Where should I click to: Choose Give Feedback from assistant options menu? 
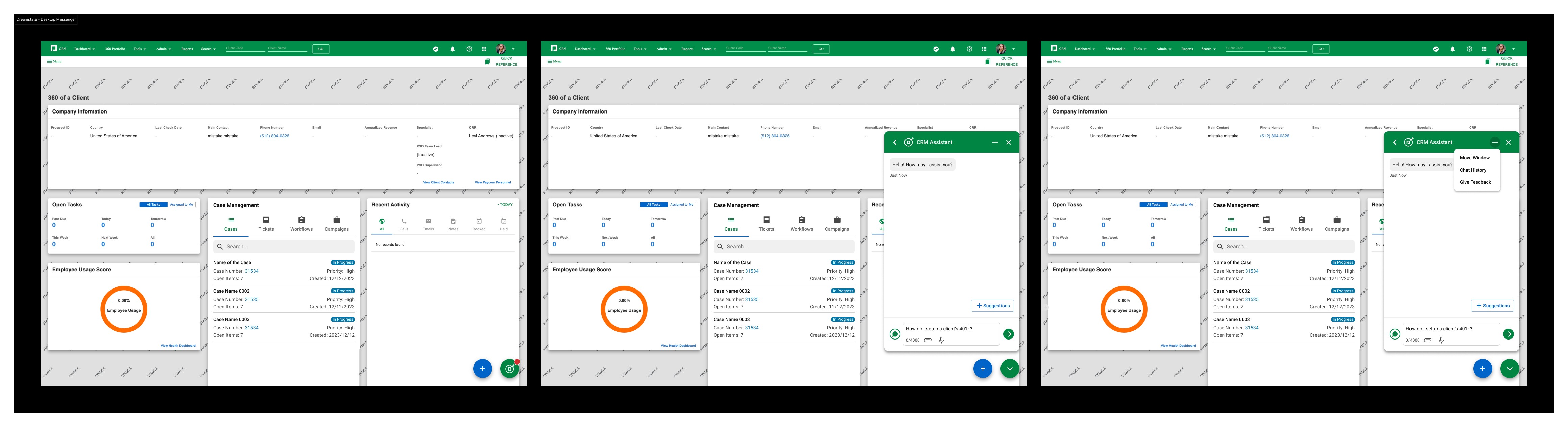1475,182
